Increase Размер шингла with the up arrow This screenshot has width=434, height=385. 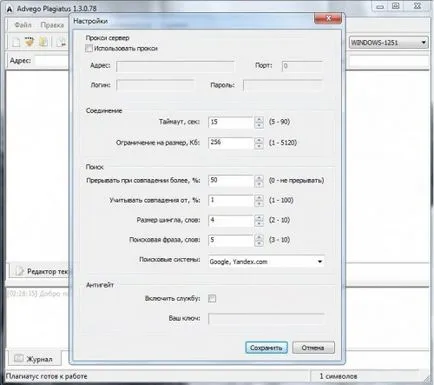(259, 218)
